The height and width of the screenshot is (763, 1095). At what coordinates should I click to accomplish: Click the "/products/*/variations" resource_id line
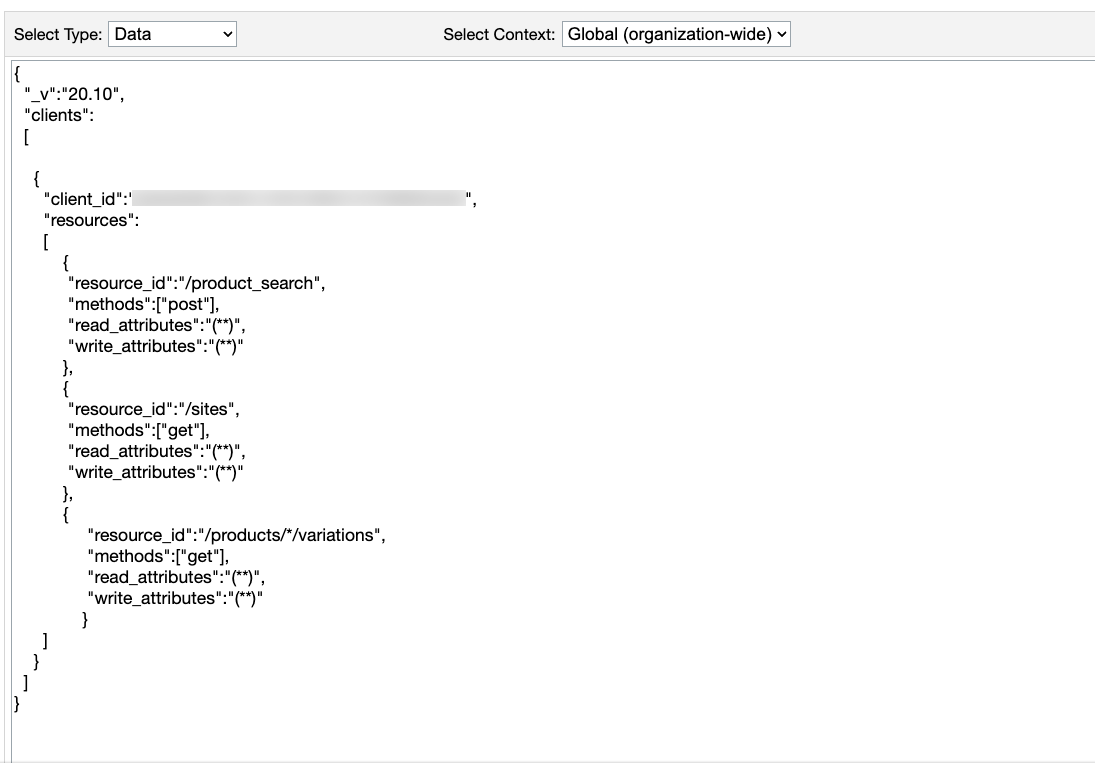pos(236,535)
